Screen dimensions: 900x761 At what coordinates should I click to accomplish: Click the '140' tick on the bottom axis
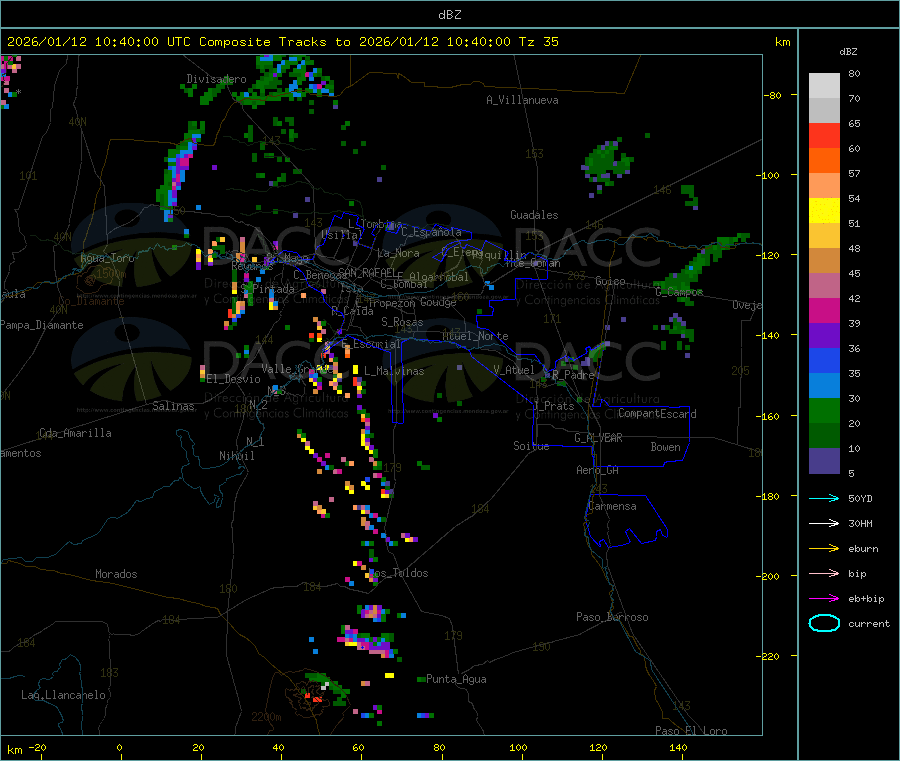point(678,747)
